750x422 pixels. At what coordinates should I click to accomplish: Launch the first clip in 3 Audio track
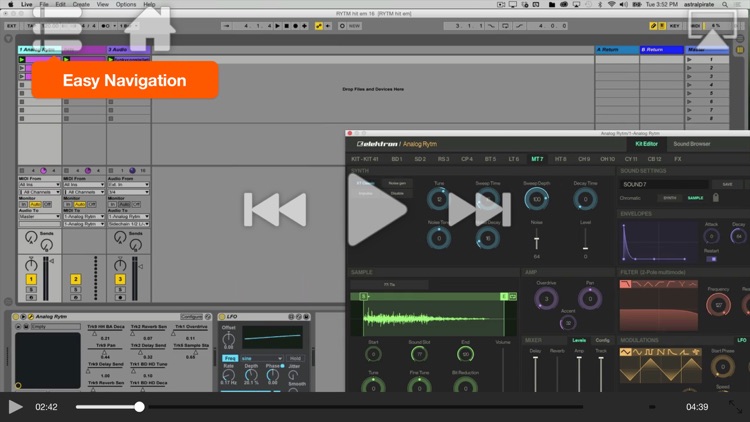tap(110, 59)
